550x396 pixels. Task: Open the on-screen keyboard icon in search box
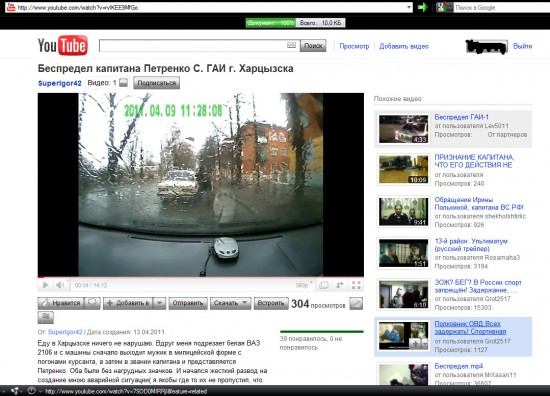(291, 45)
